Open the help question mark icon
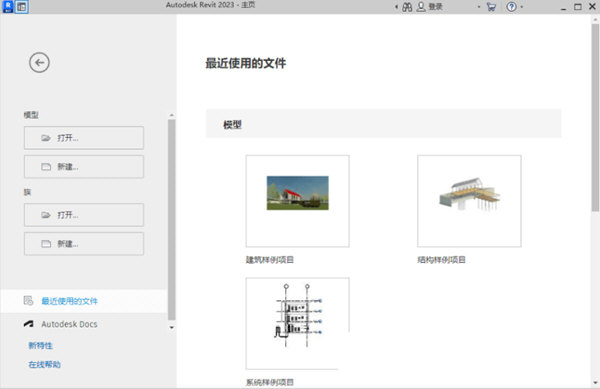Viewport: 600px width, 389px height. [511, 7]
